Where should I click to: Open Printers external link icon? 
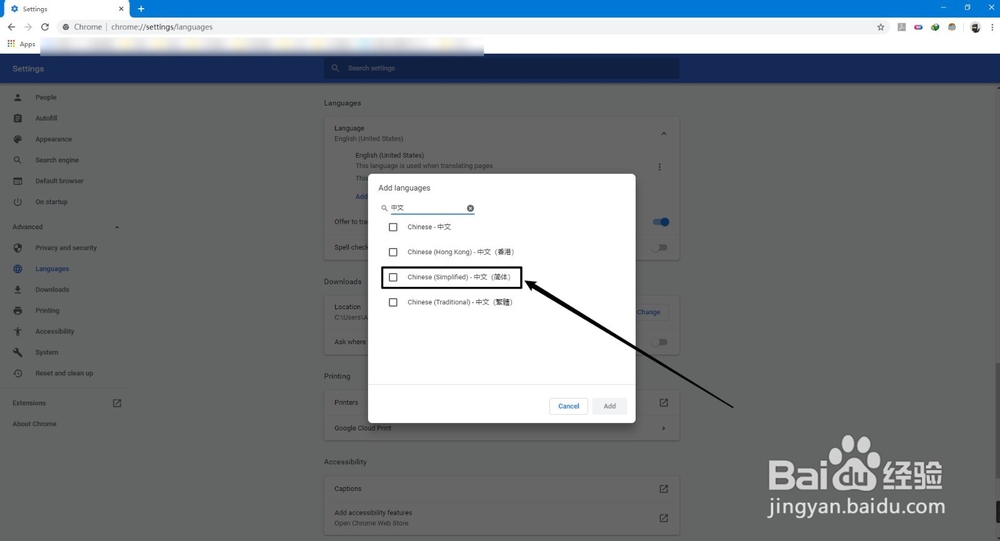coord(663,403)
